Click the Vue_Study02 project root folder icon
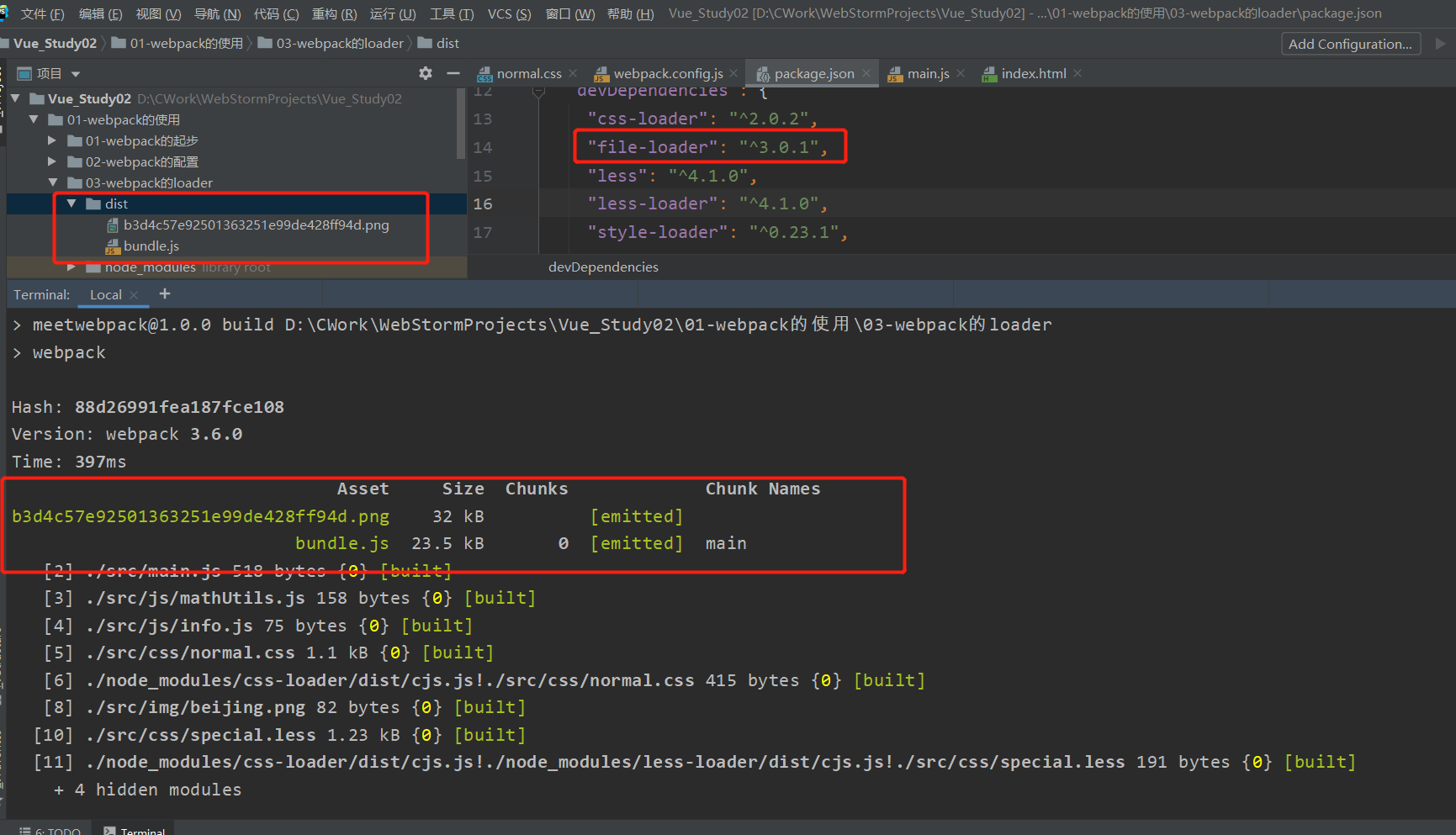 [x=37, y=98]
